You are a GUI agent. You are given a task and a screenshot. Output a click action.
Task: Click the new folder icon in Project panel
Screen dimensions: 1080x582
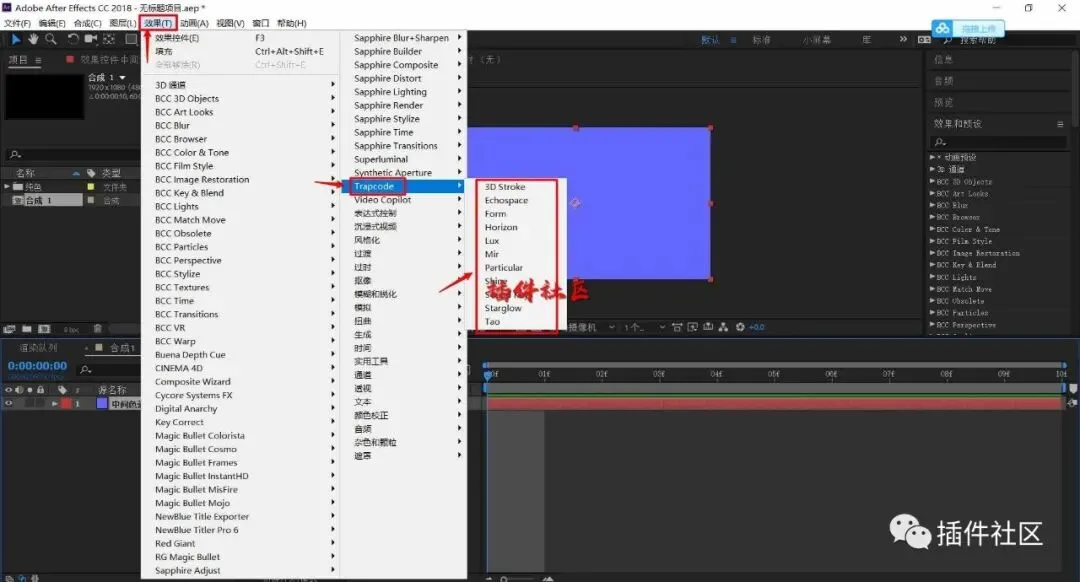[27, 329]
